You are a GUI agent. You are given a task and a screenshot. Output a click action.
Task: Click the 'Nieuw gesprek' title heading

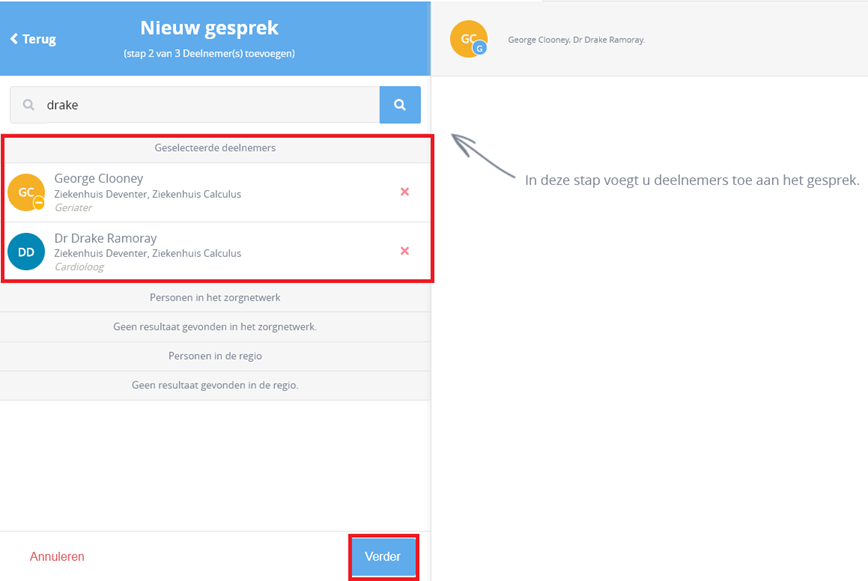(x=209, y=28)
